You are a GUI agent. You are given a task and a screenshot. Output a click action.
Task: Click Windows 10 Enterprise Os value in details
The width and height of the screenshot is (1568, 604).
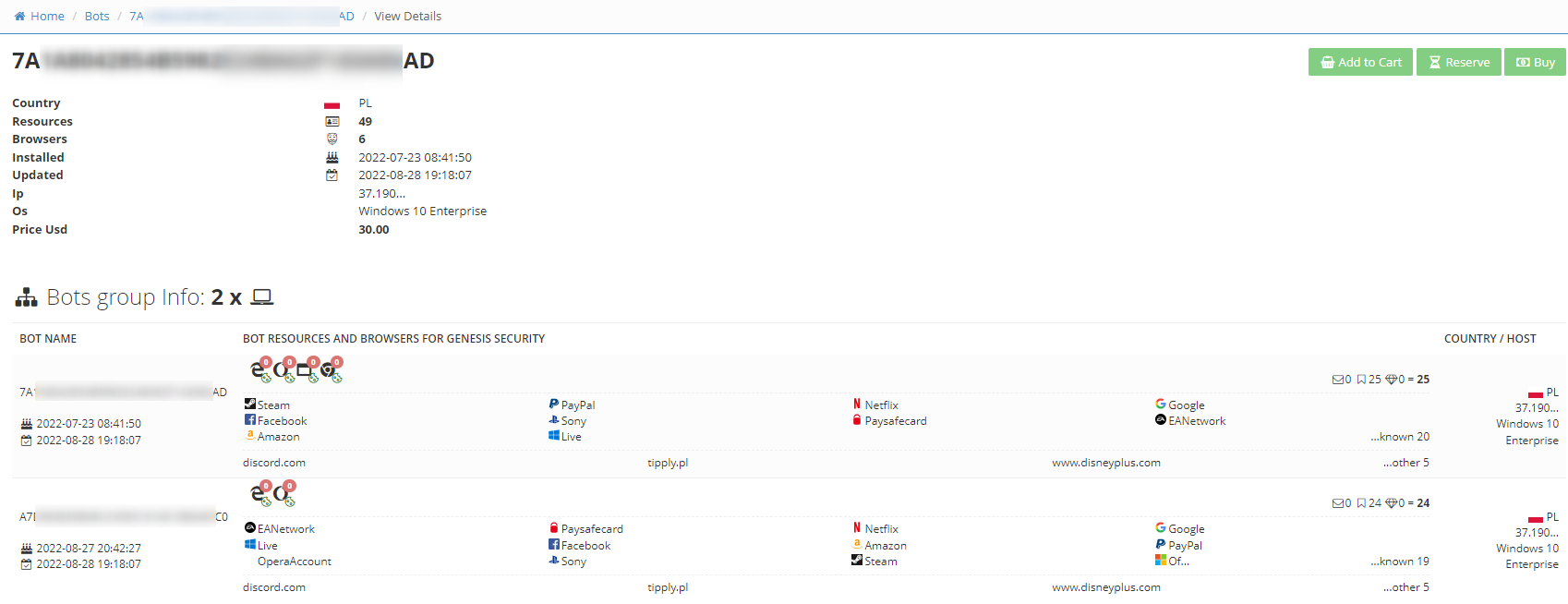coord(422,211)
